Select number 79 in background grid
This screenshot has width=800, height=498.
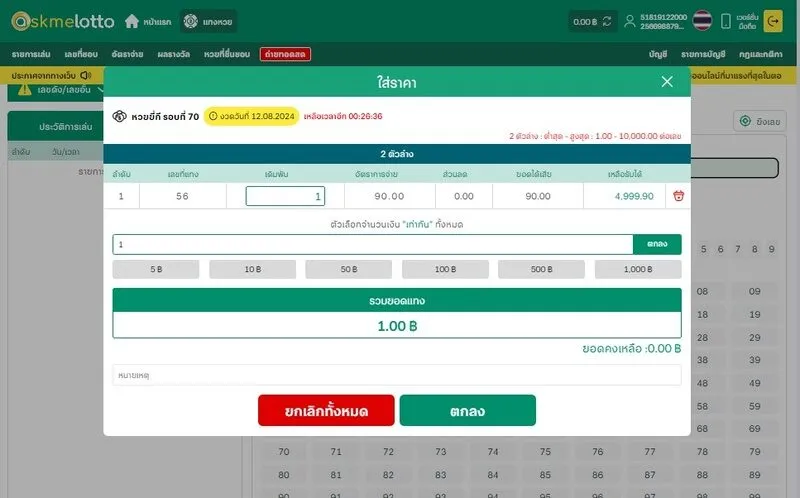pos(755,452)
